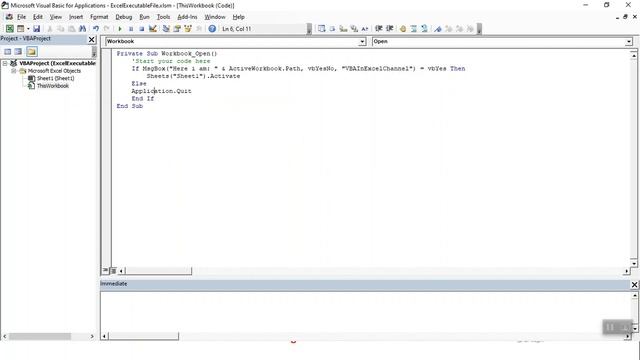Collapse the VBAProject tree node

coord(5,63)
